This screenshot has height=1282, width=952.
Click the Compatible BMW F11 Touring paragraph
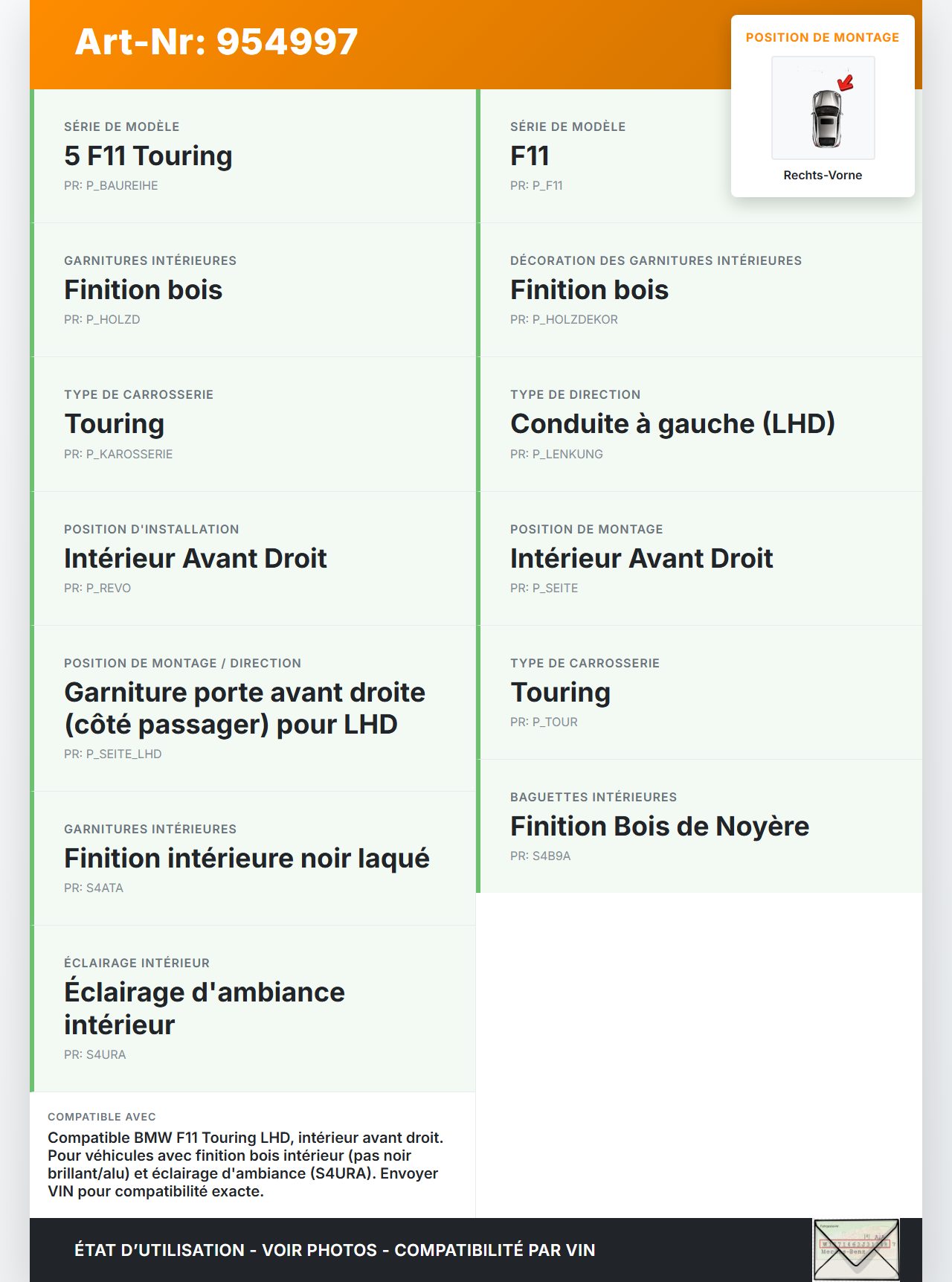click(245, 1164)
